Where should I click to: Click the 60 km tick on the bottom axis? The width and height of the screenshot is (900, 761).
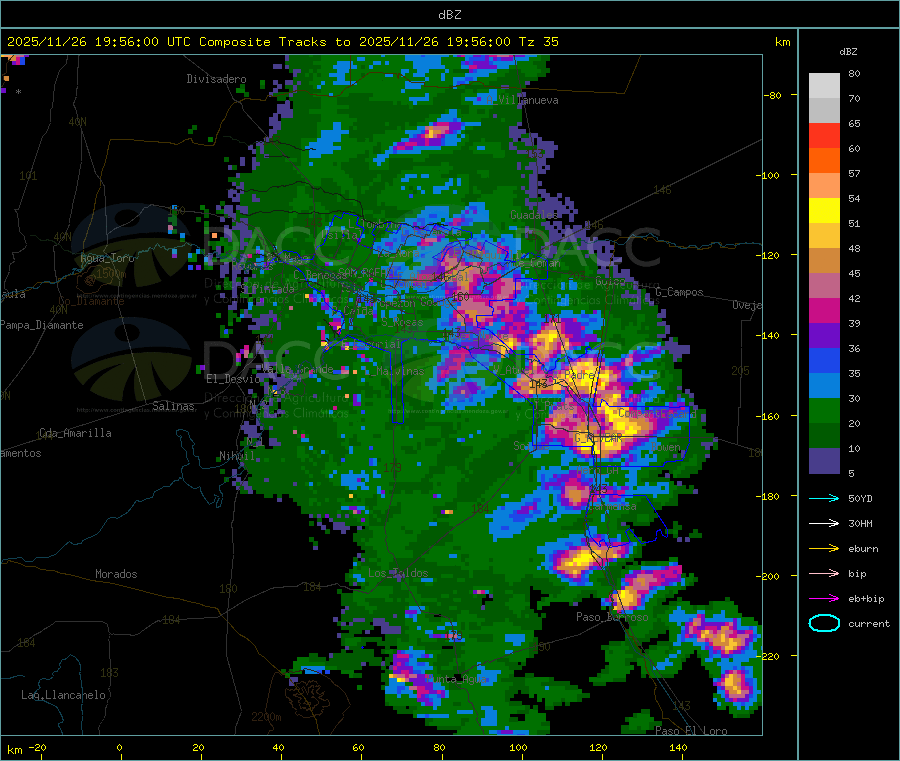tap(358, 748)
